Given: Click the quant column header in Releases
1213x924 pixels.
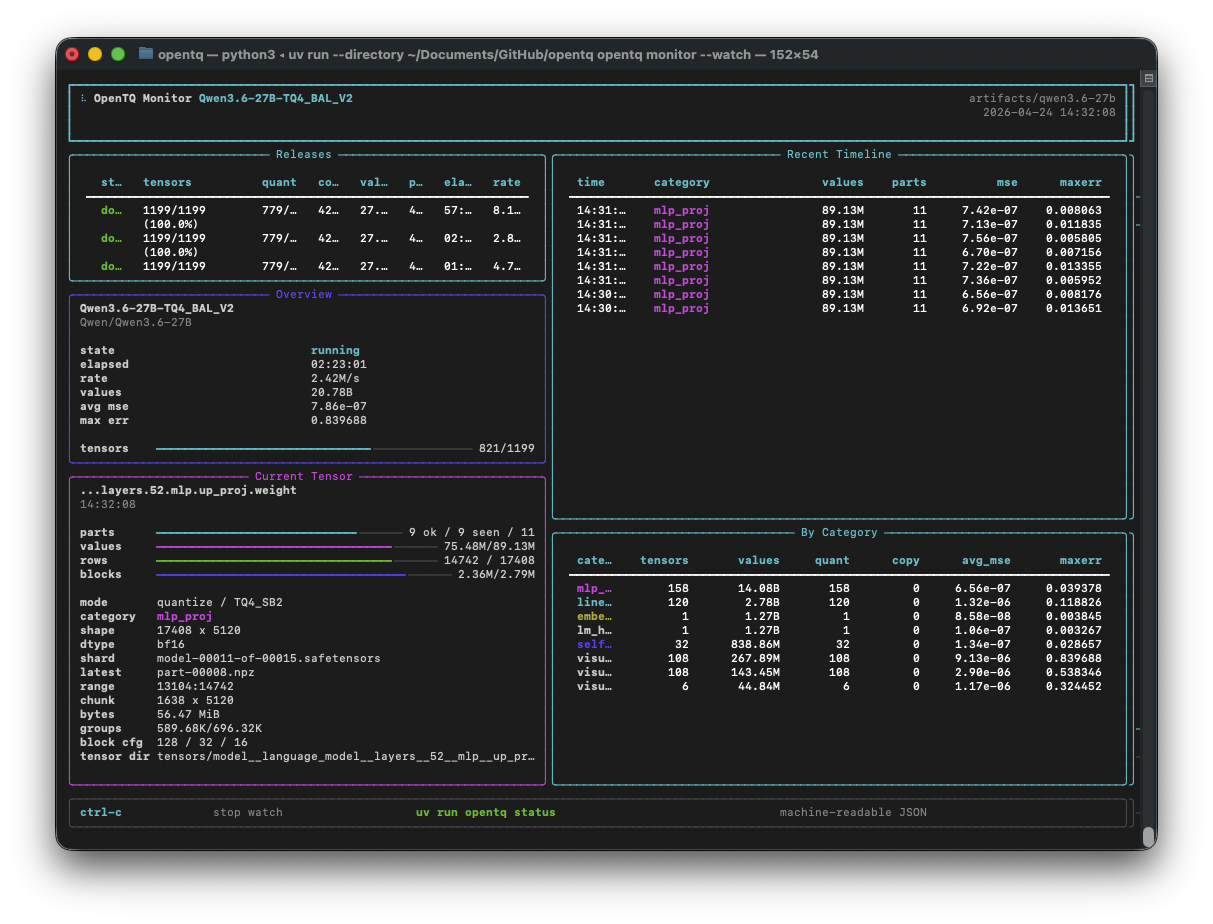Looking at the screenshot, I should click(x=279, y=183).
